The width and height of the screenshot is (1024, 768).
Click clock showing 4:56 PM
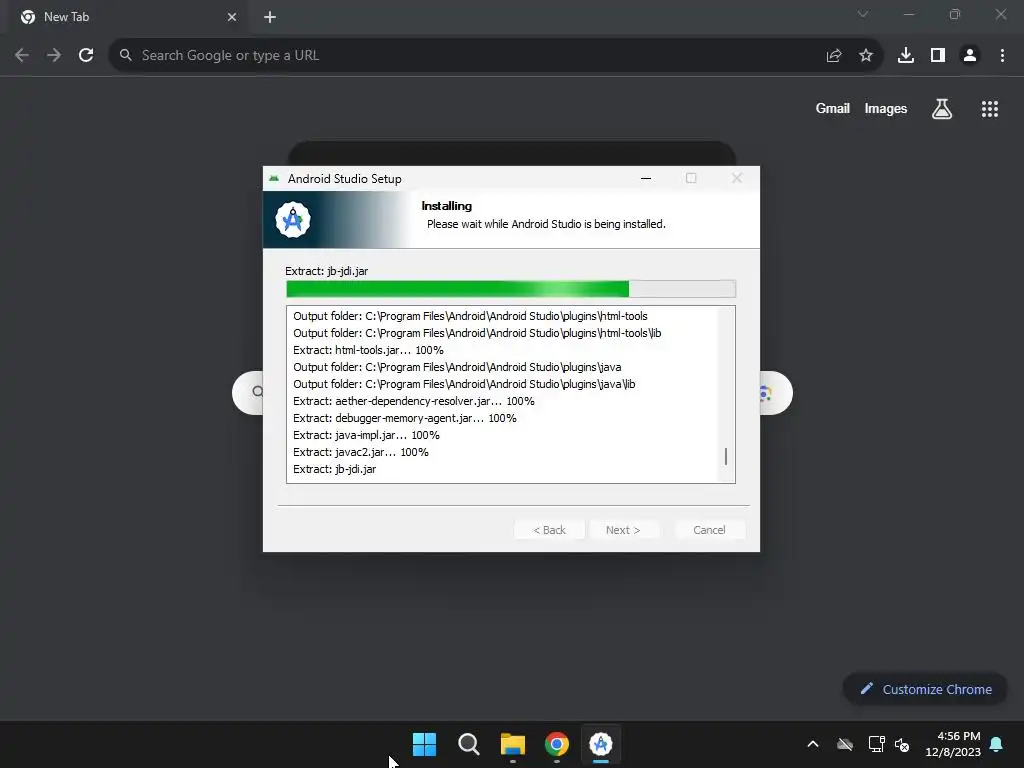coord(959,736)
